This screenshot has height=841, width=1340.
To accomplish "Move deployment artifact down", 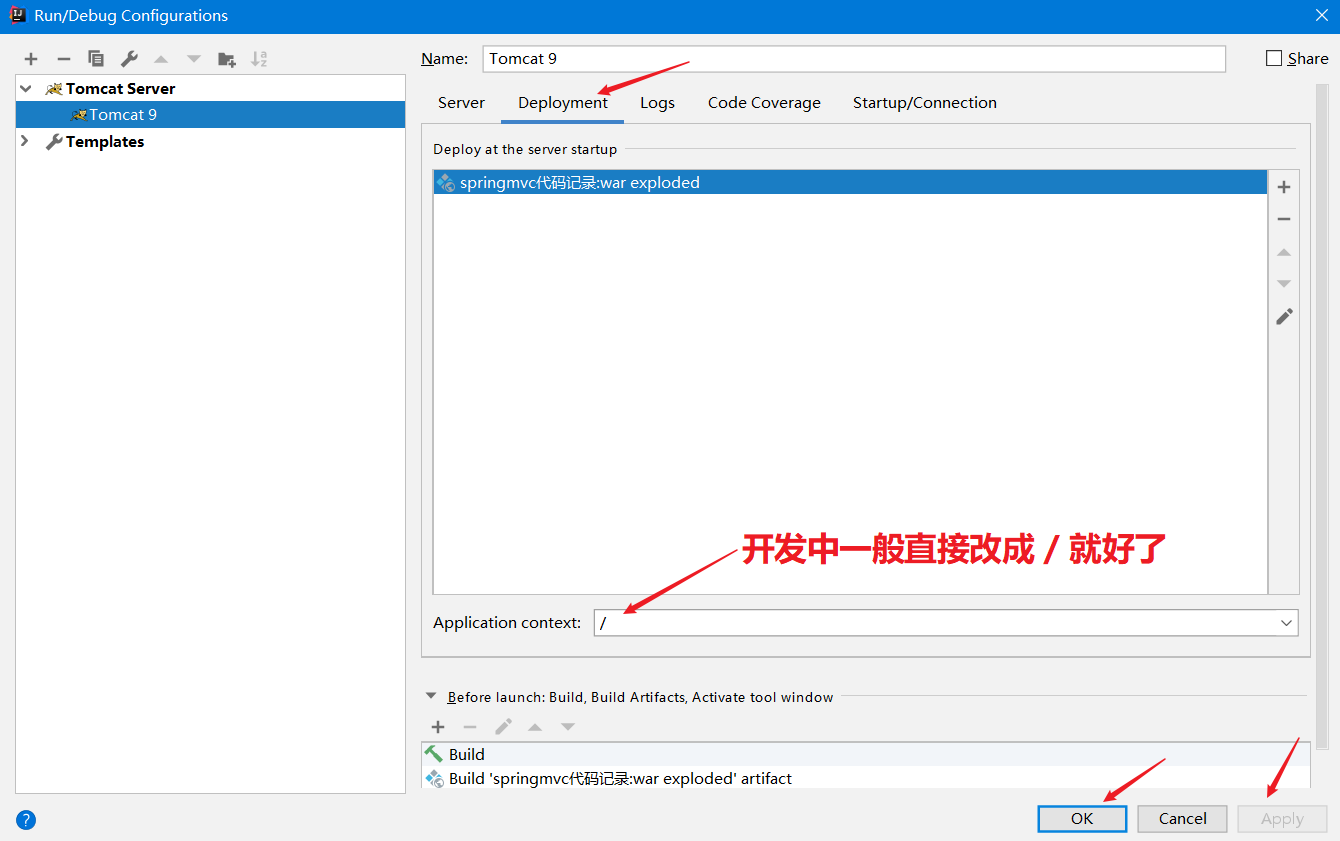I will point(1284,284).
